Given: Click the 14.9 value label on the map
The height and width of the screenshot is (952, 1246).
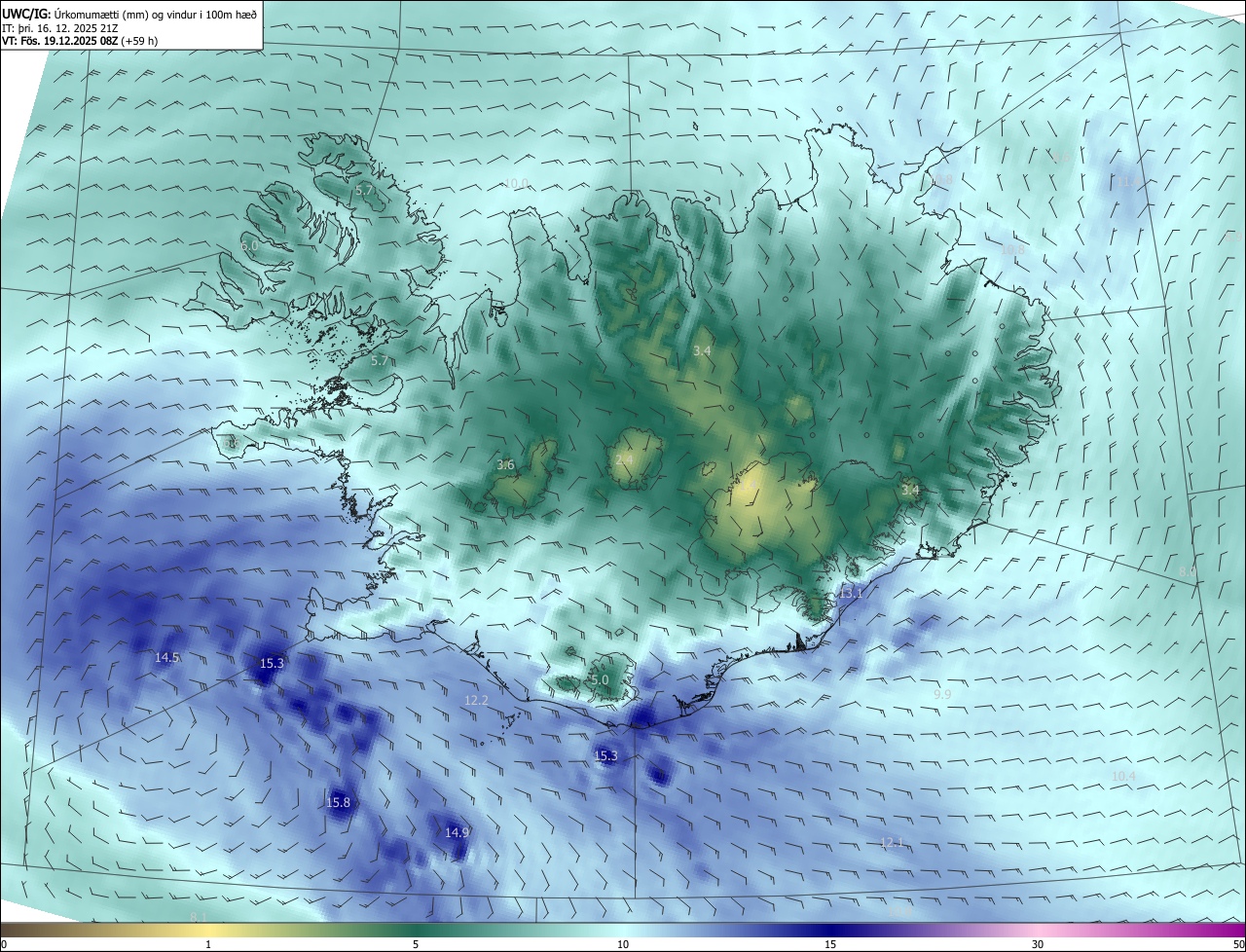Looking at the screenshot, I should click(457, 832).
